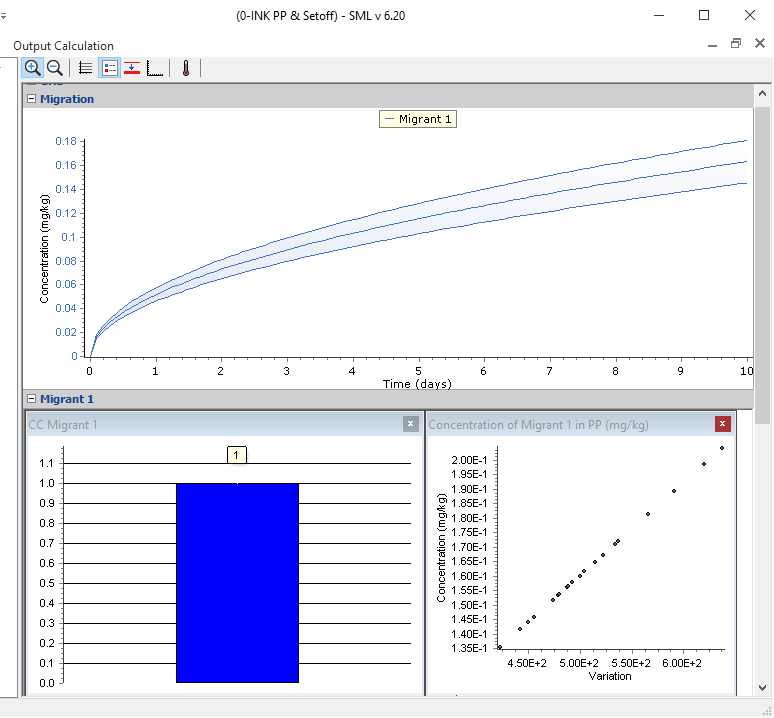This screenshot has height=718, width=774.
Task: Minimize the Output Calculation subwindow
Action: pos(712,45)
